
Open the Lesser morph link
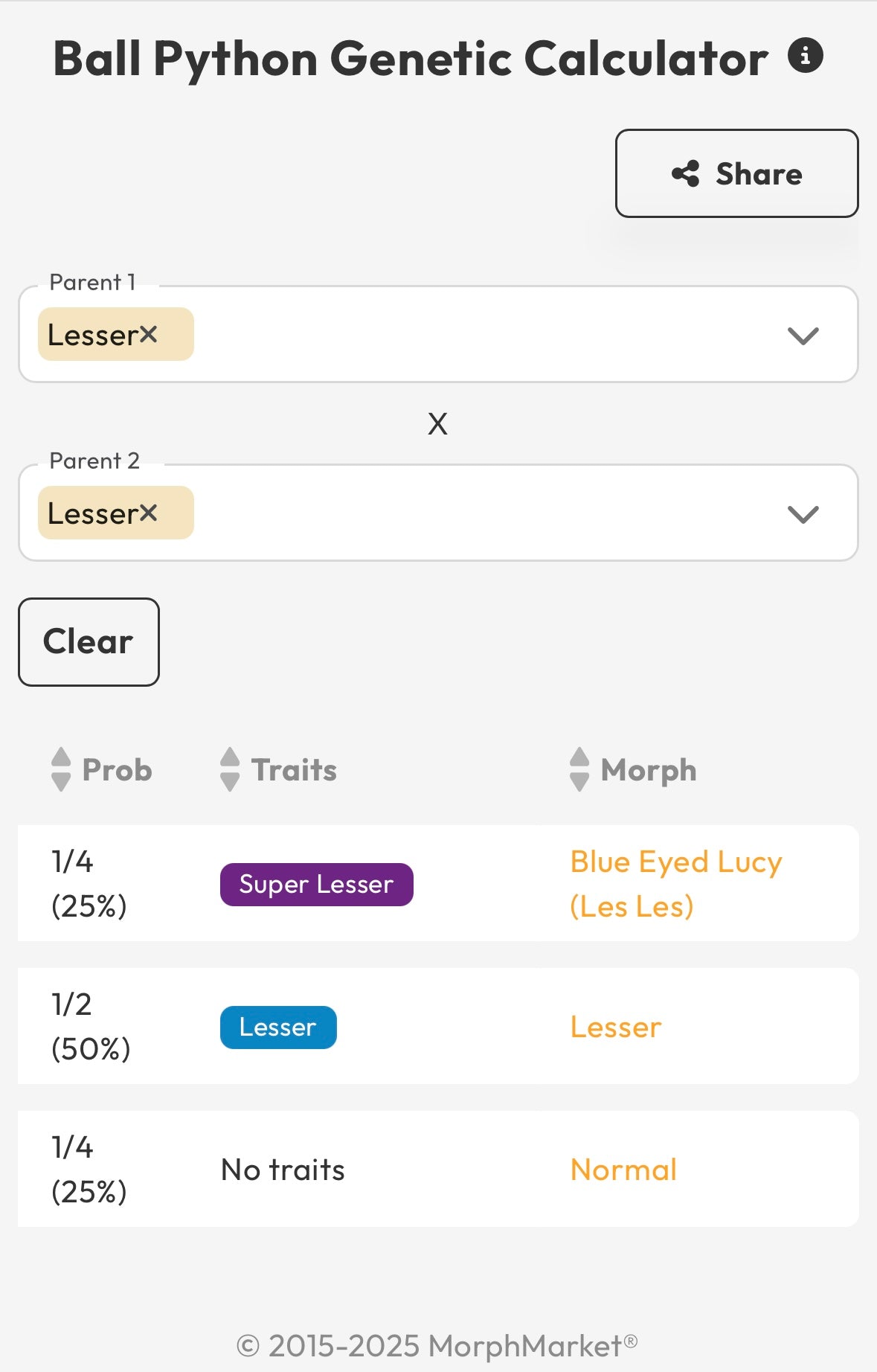click(616, 1028)
